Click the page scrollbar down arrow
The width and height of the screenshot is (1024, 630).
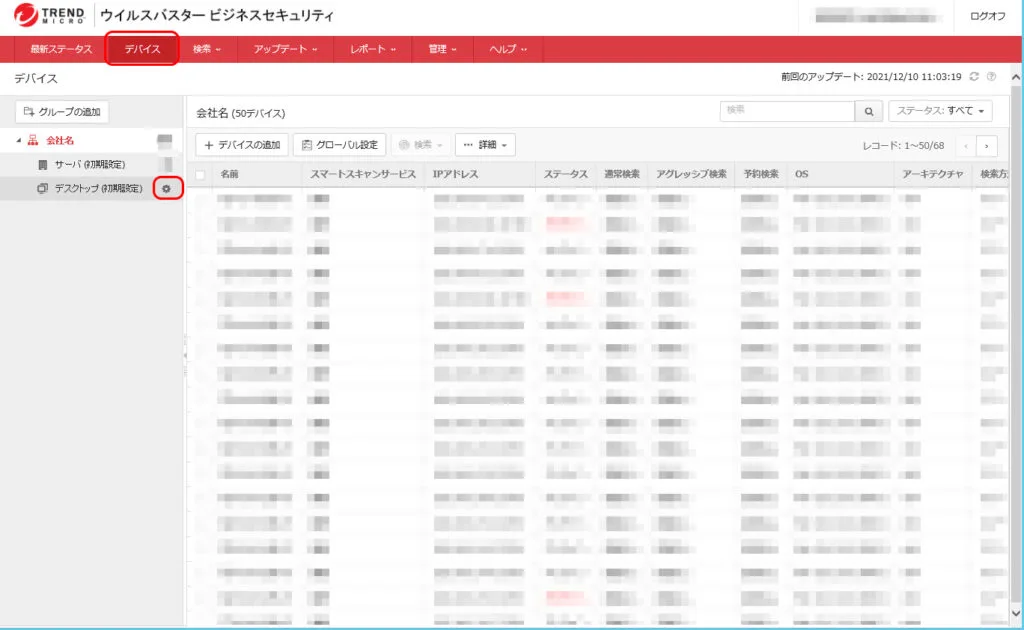click(x=1016, y=613)
